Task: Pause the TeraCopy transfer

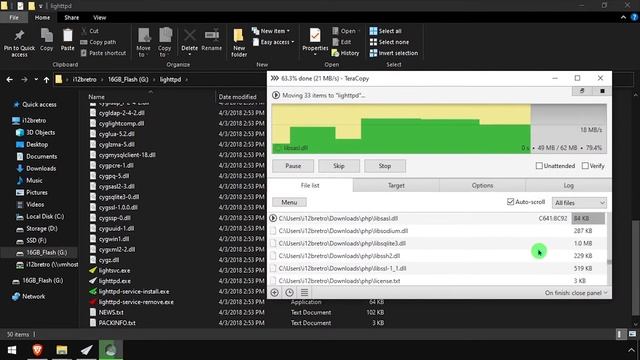Action: [x=293, y=166]
